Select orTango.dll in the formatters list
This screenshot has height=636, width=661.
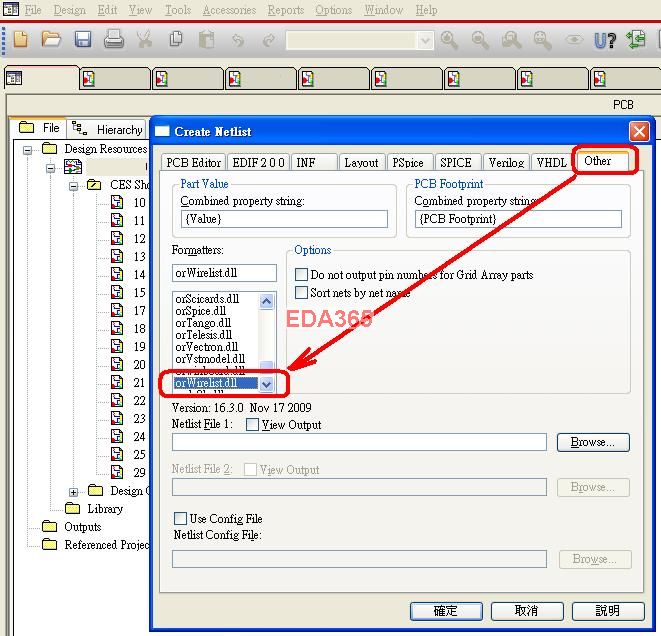[203, 323]
